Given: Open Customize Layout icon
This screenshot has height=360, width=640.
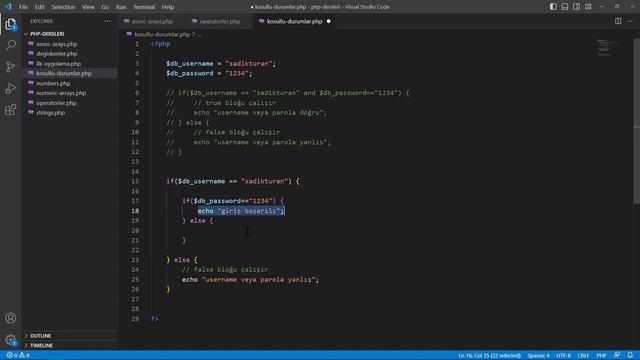Looking at the screenshot, I should pos(588,7).
